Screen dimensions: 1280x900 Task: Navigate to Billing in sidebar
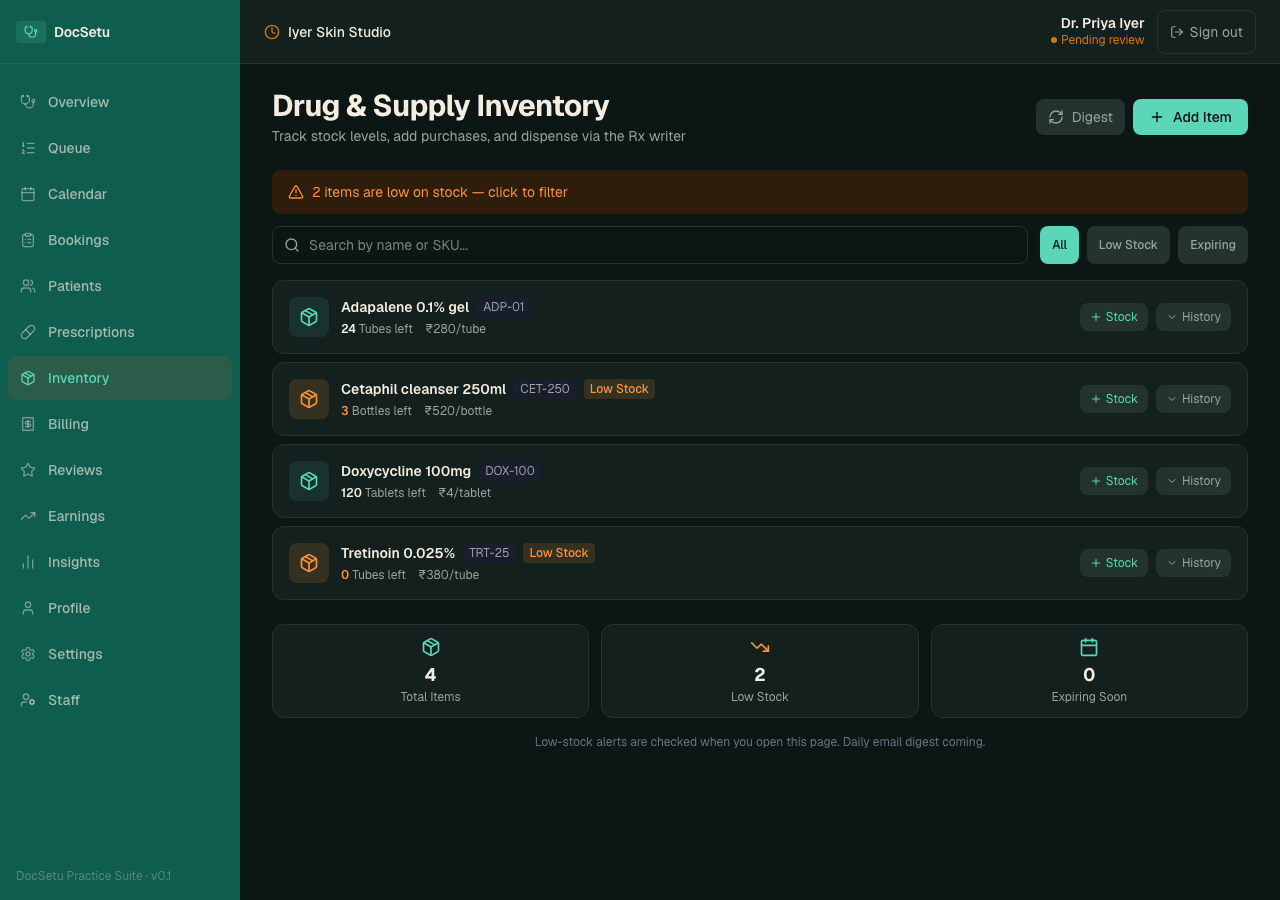click(120, 424)
